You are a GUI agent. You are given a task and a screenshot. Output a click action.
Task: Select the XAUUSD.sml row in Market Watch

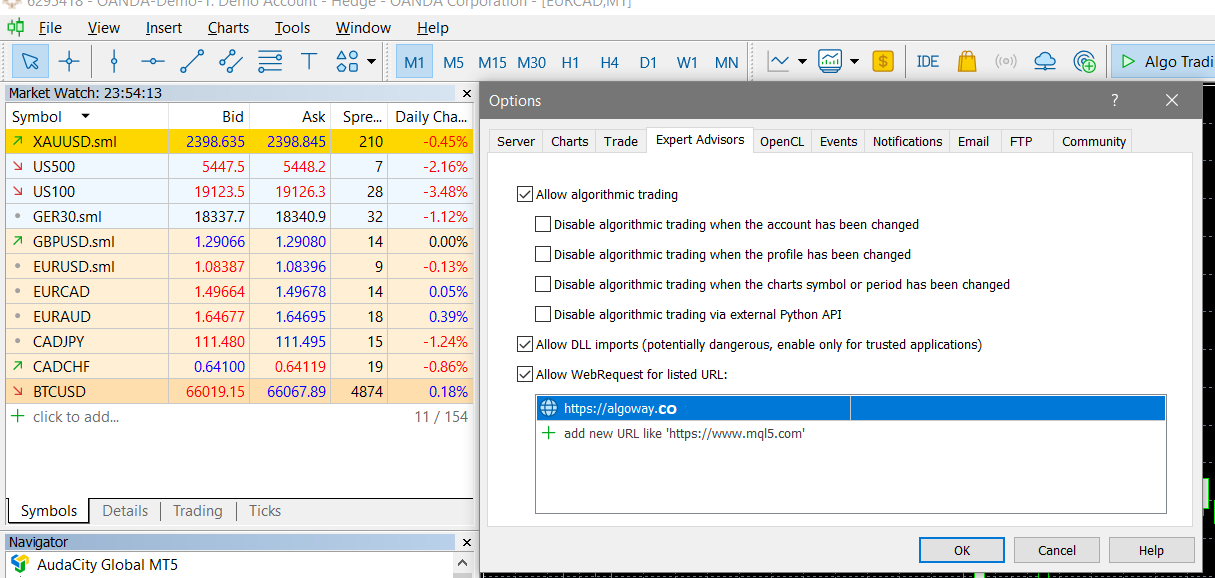(240, 142)
